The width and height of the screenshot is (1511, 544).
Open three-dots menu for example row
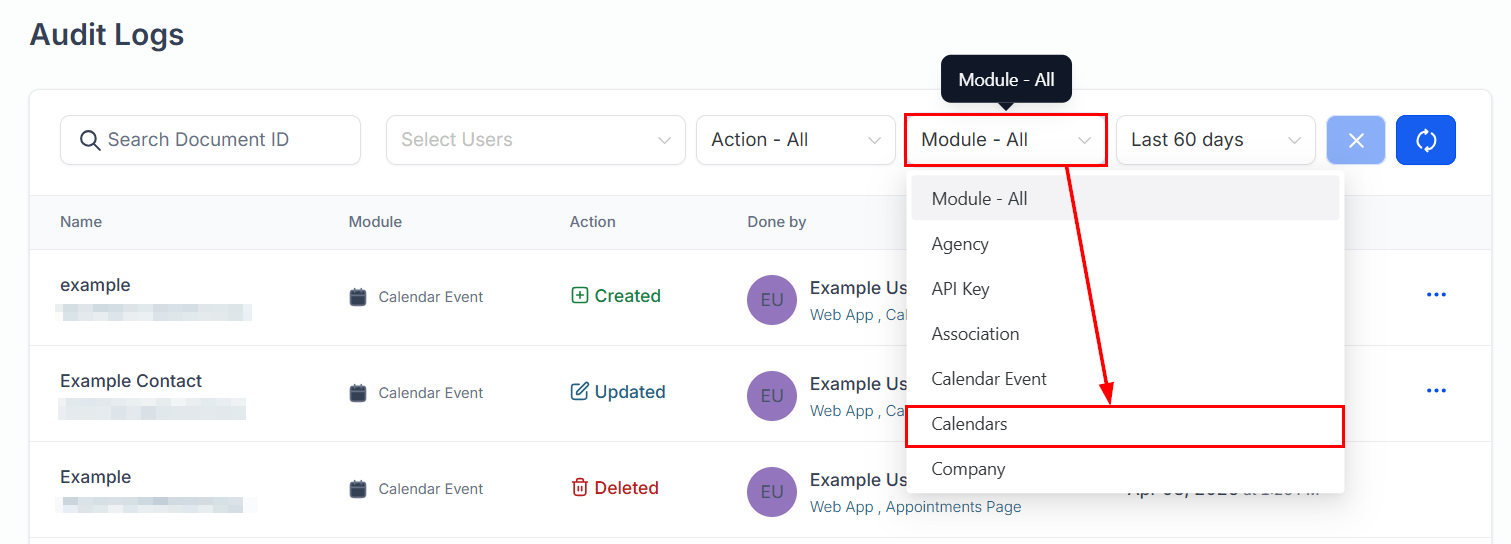(1436, 295)
